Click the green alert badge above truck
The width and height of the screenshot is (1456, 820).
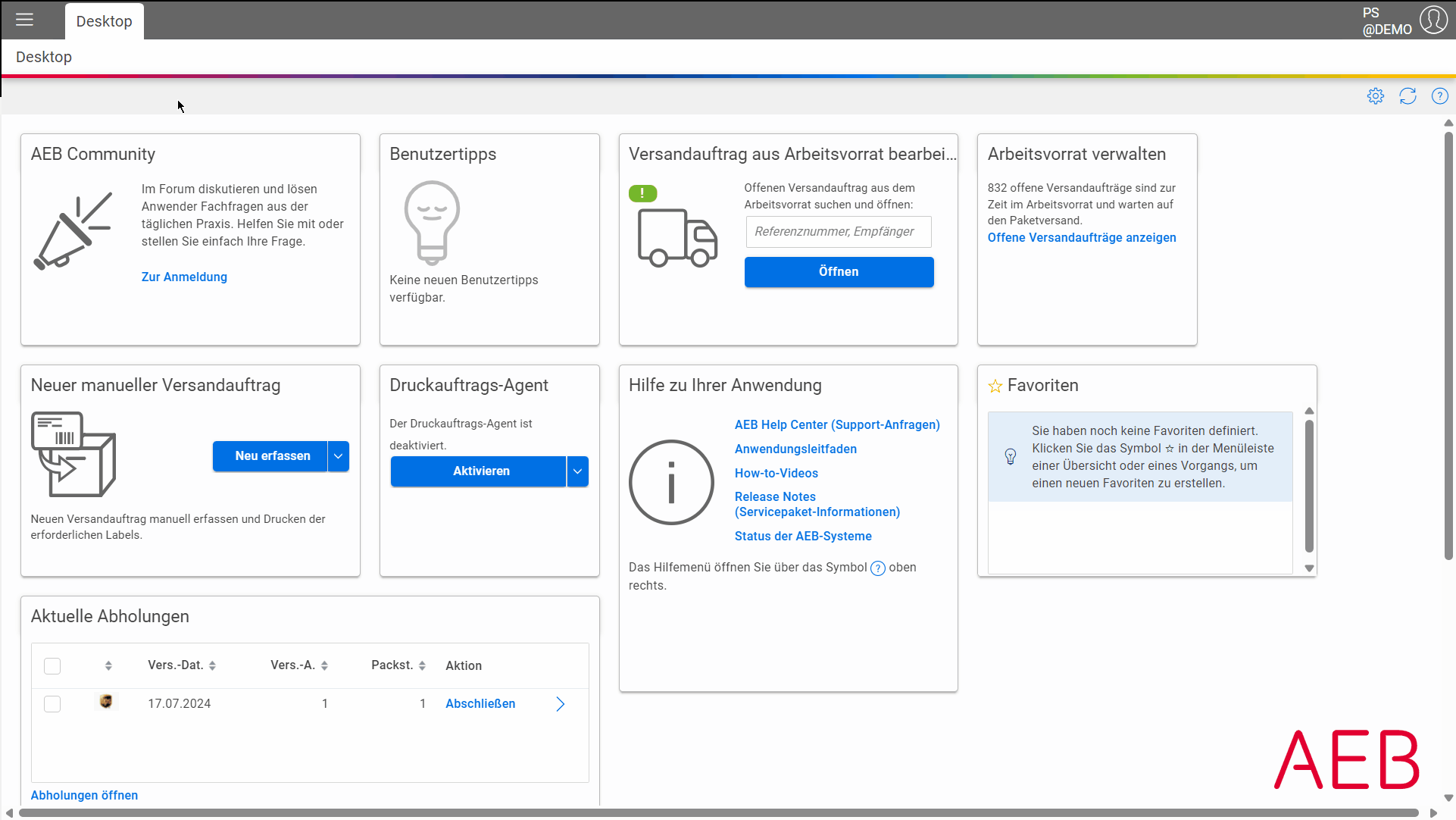coord(642,193)
